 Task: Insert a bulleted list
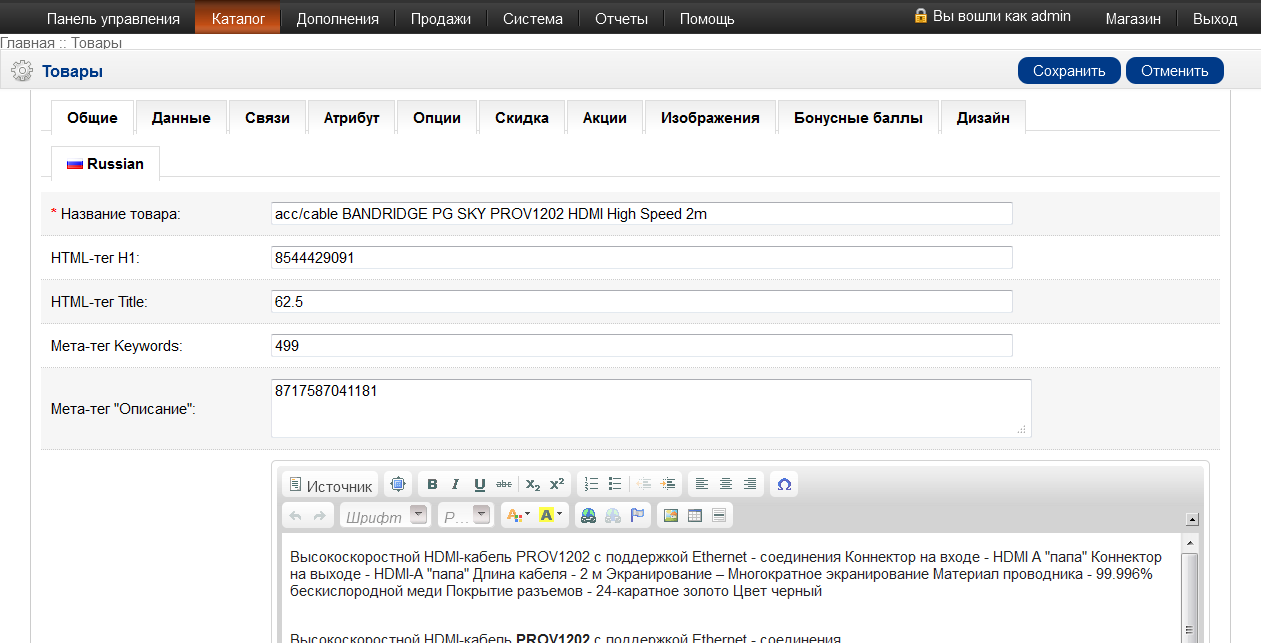pyautogui.click(x=615, y=484)
